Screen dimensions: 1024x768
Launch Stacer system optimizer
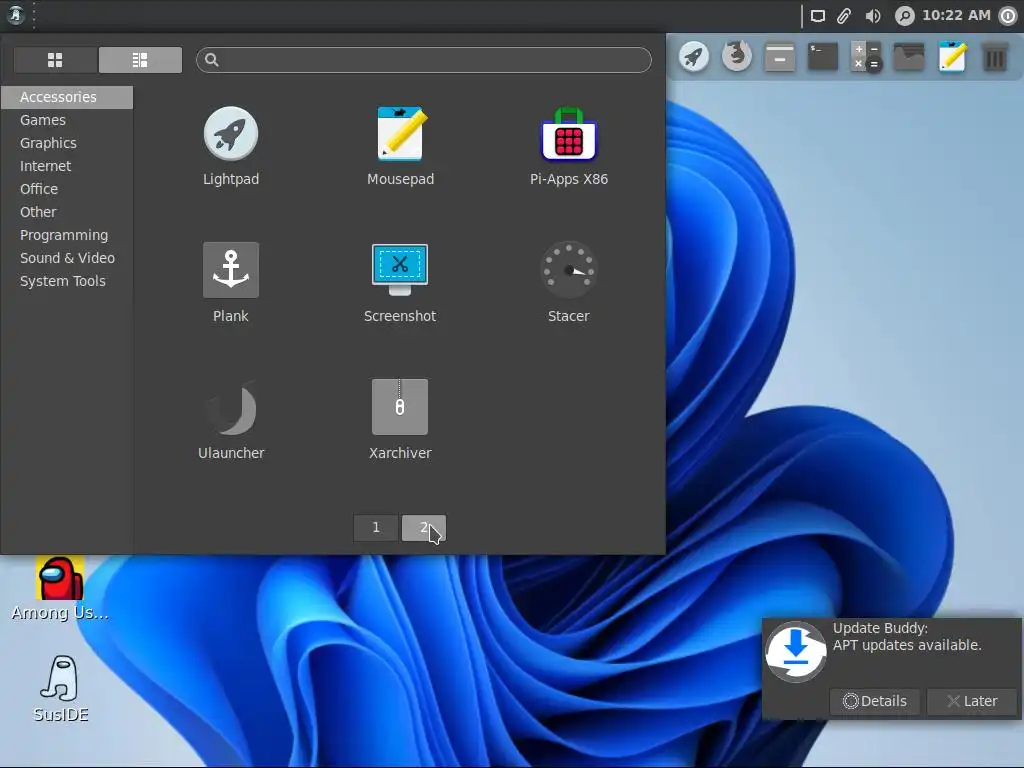(x=569, y=283)
